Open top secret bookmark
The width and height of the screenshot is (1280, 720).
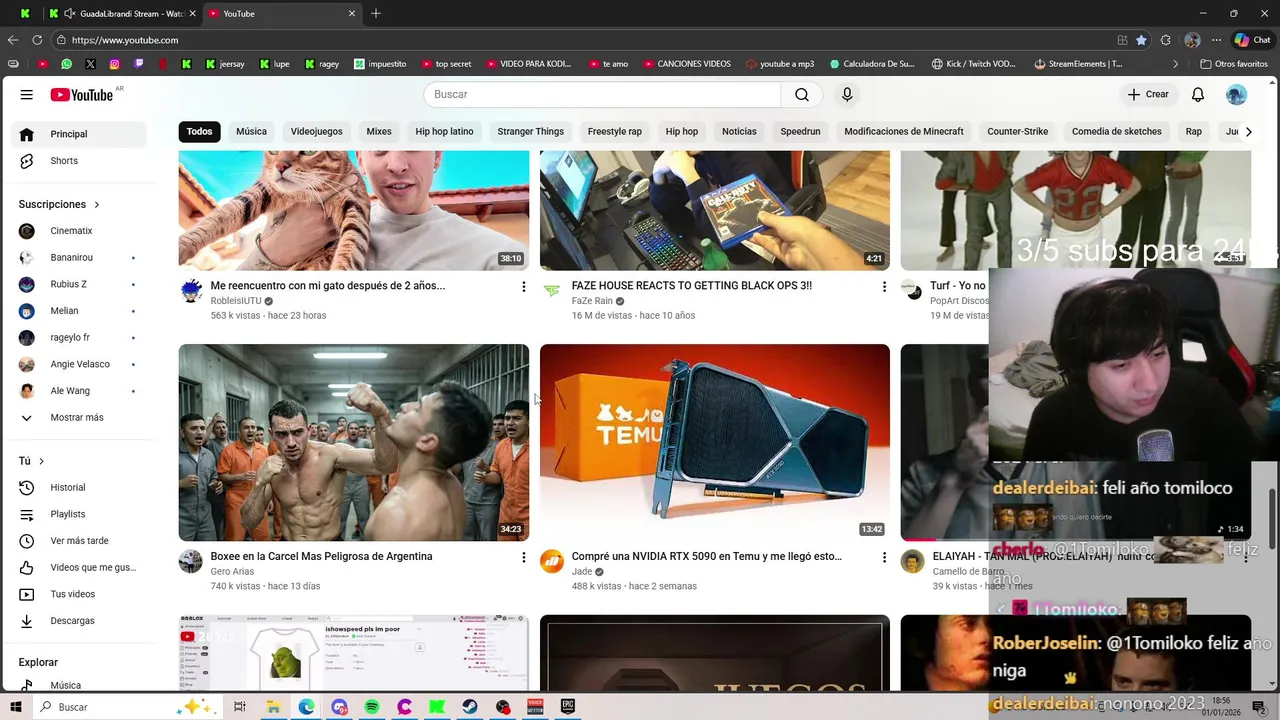pos(445,64)
